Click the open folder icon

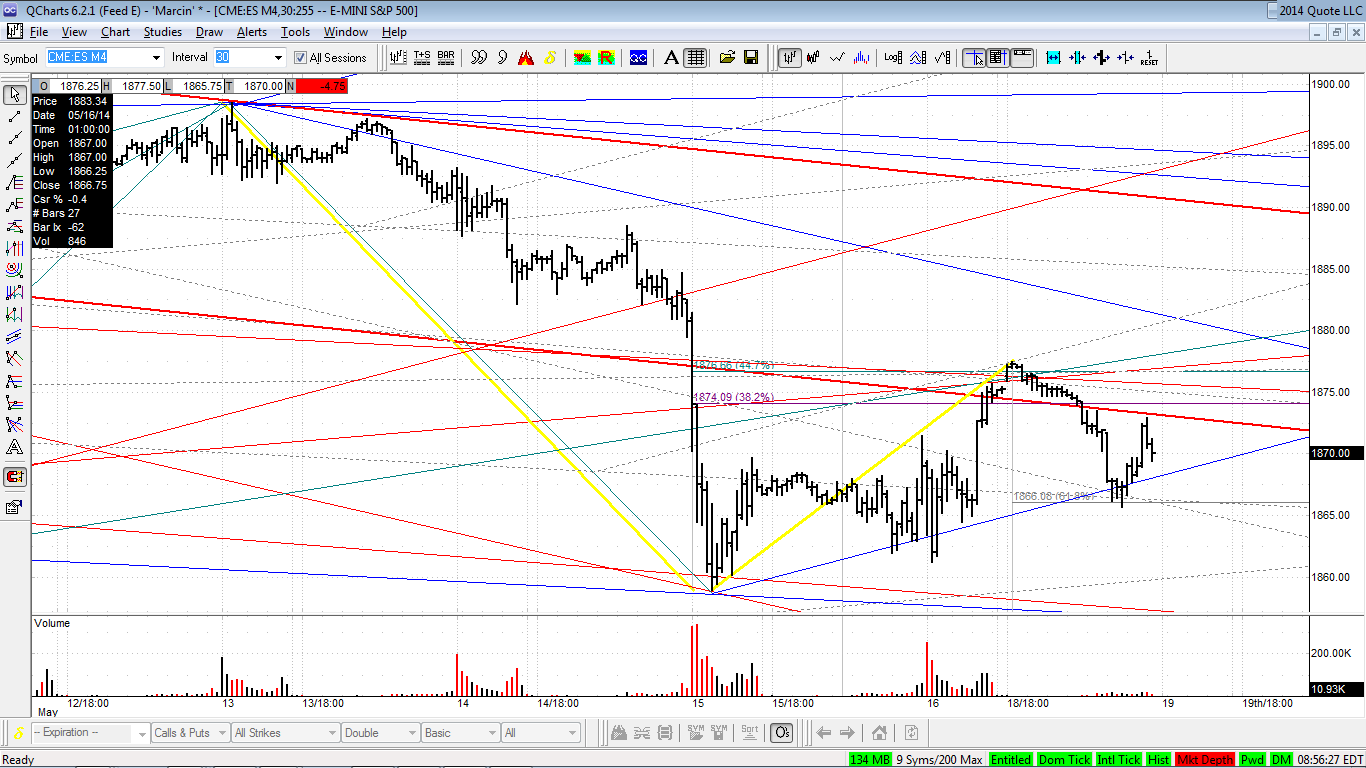click(727, 58)
